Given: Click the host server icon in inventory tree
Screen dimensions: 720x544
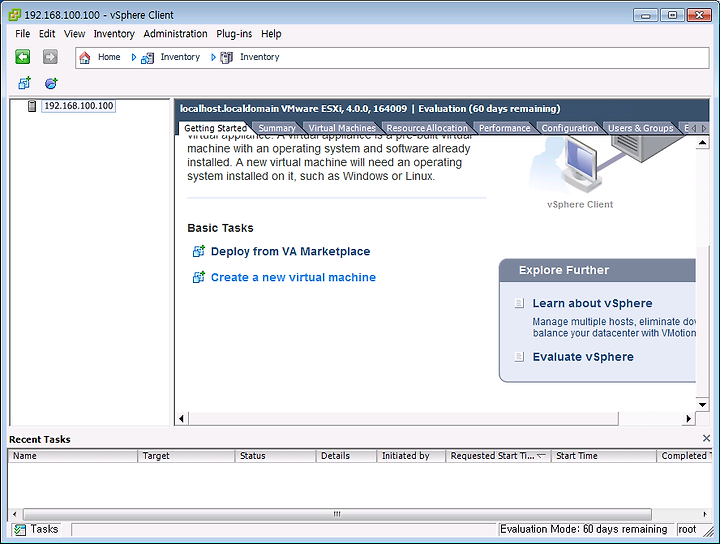Looking at the screenshot, I should coord(32,106).
